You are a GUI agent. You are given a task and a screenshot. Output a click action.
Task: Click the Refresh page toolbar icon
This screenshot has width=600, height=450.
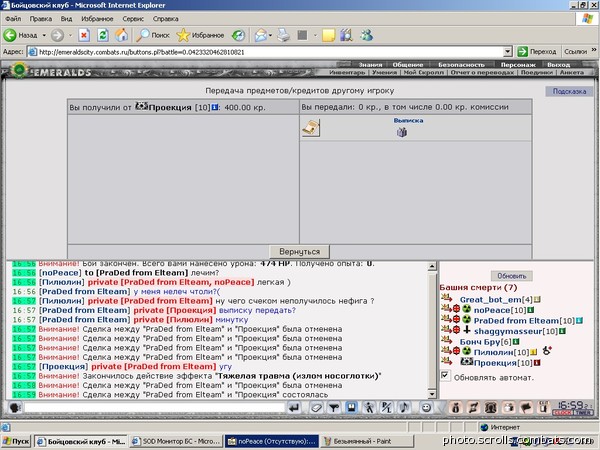click(x=103, y=35)
